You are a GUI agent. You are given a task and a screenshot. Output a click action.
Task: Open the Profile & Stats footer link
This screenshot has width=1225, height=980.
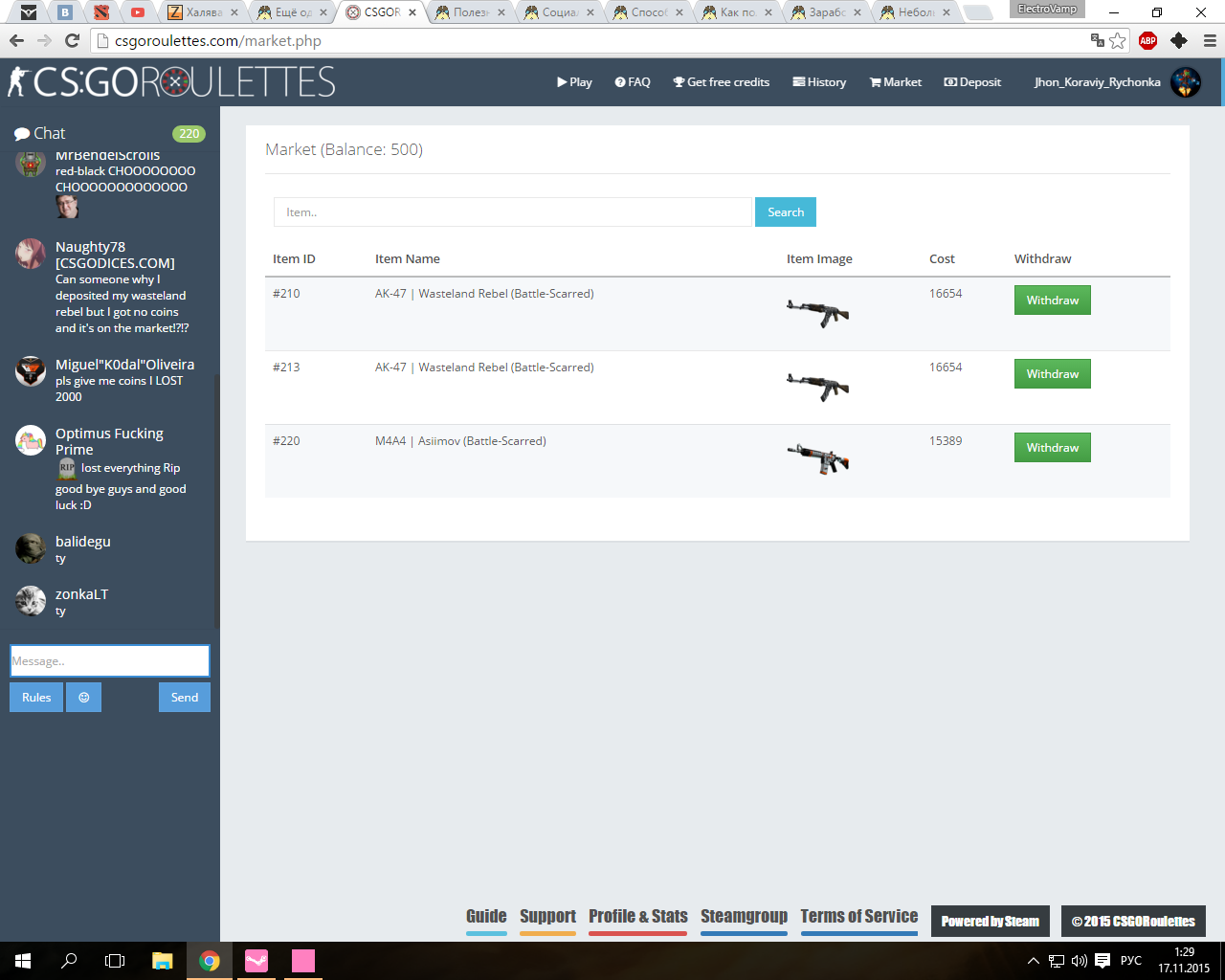click(638, 918)
